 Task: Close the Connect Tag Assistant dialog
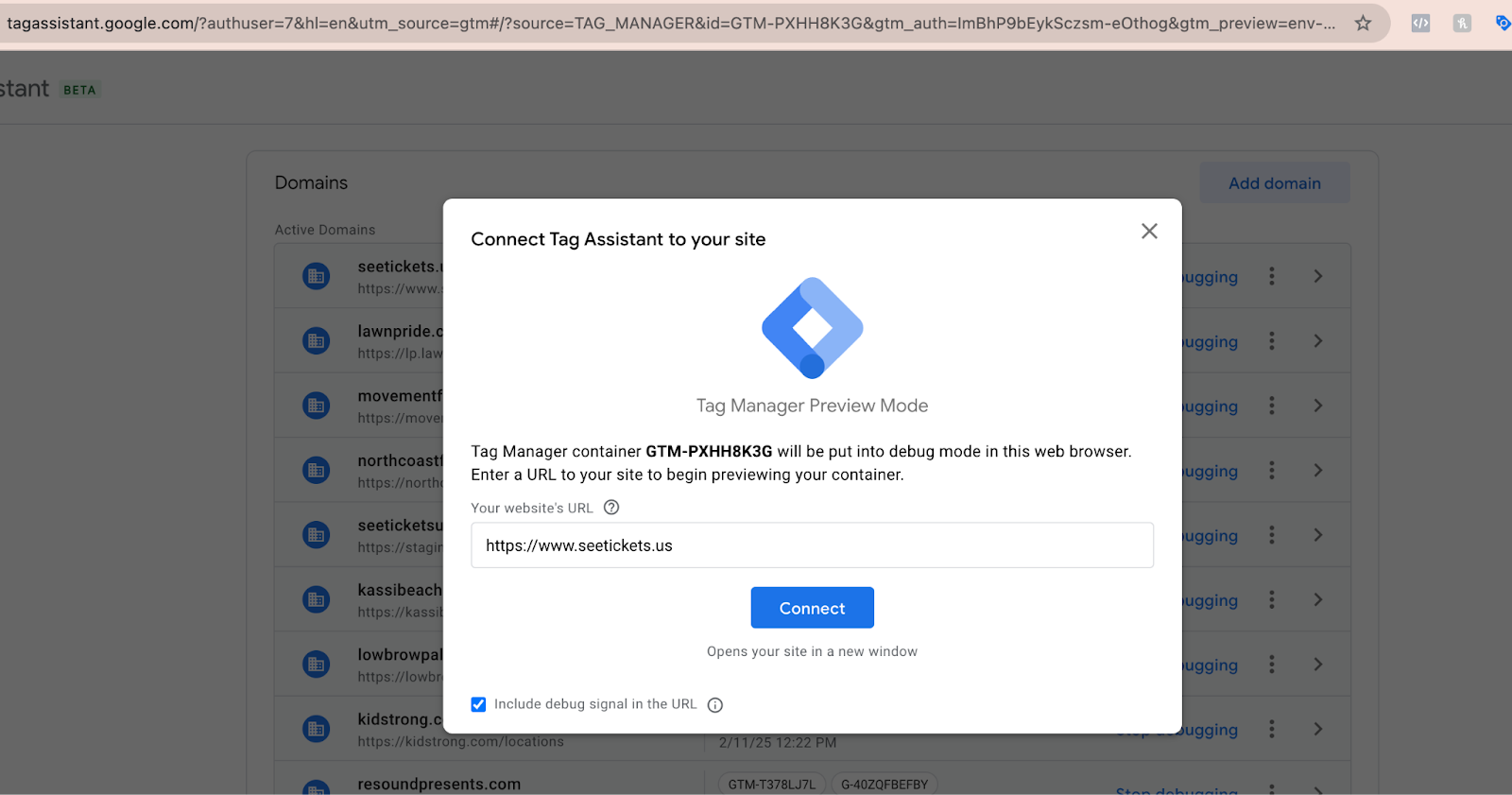[x=1149, y=231]
